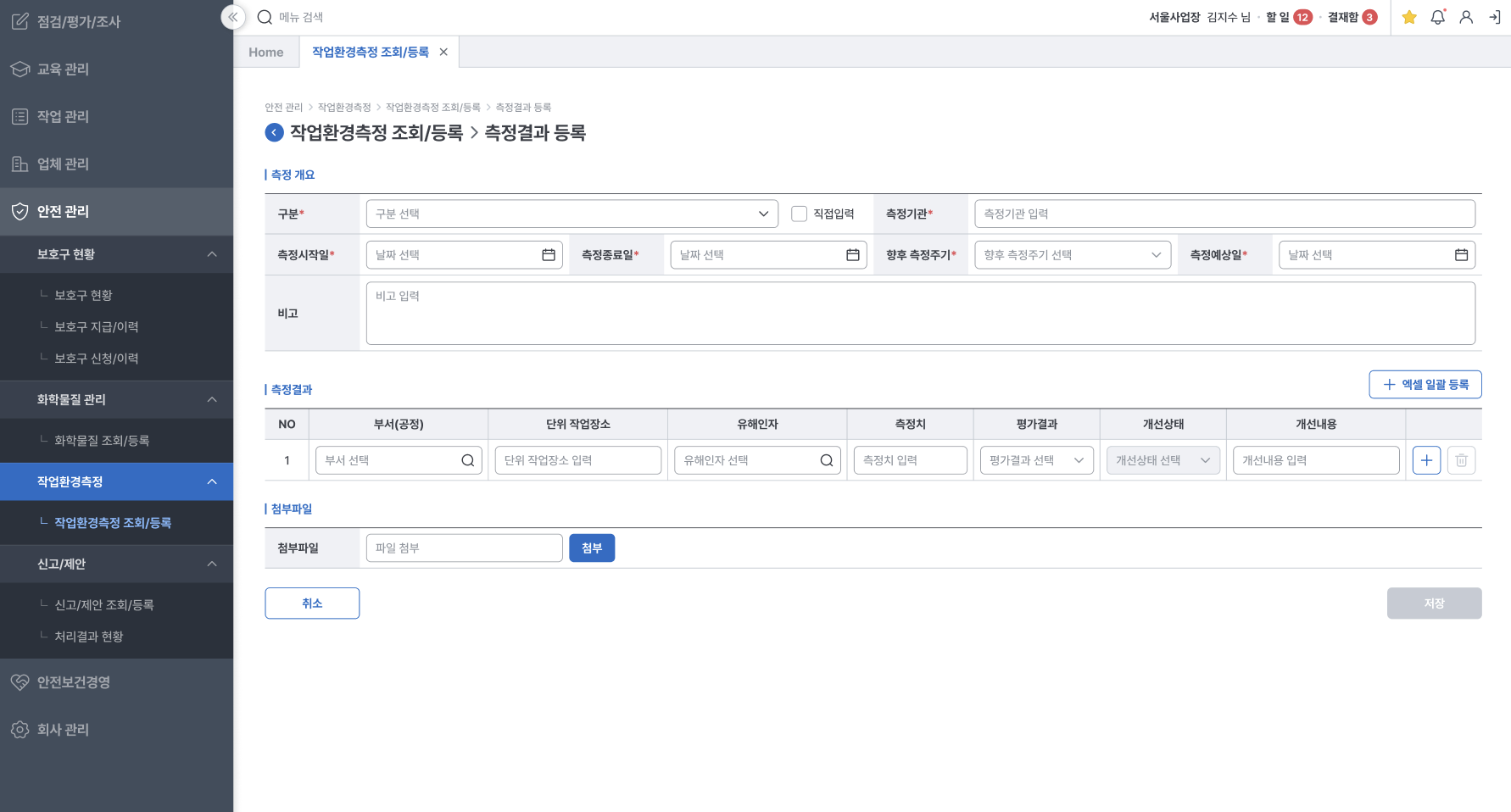
Task: Open calendar for 측정시작일 field
Action: coord(549,255)
